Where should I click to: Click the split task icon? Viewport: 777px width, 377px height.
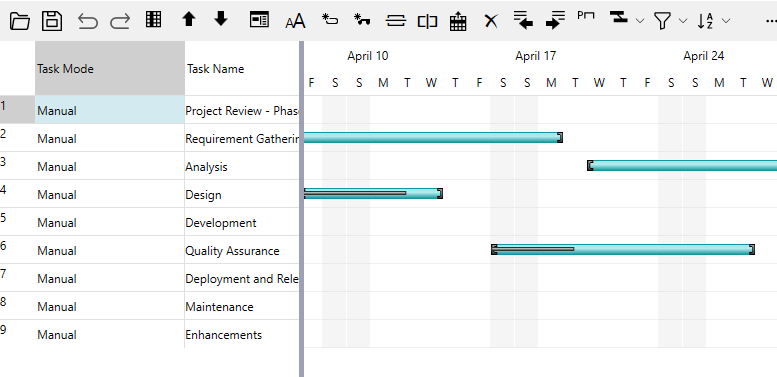point(427,21)
